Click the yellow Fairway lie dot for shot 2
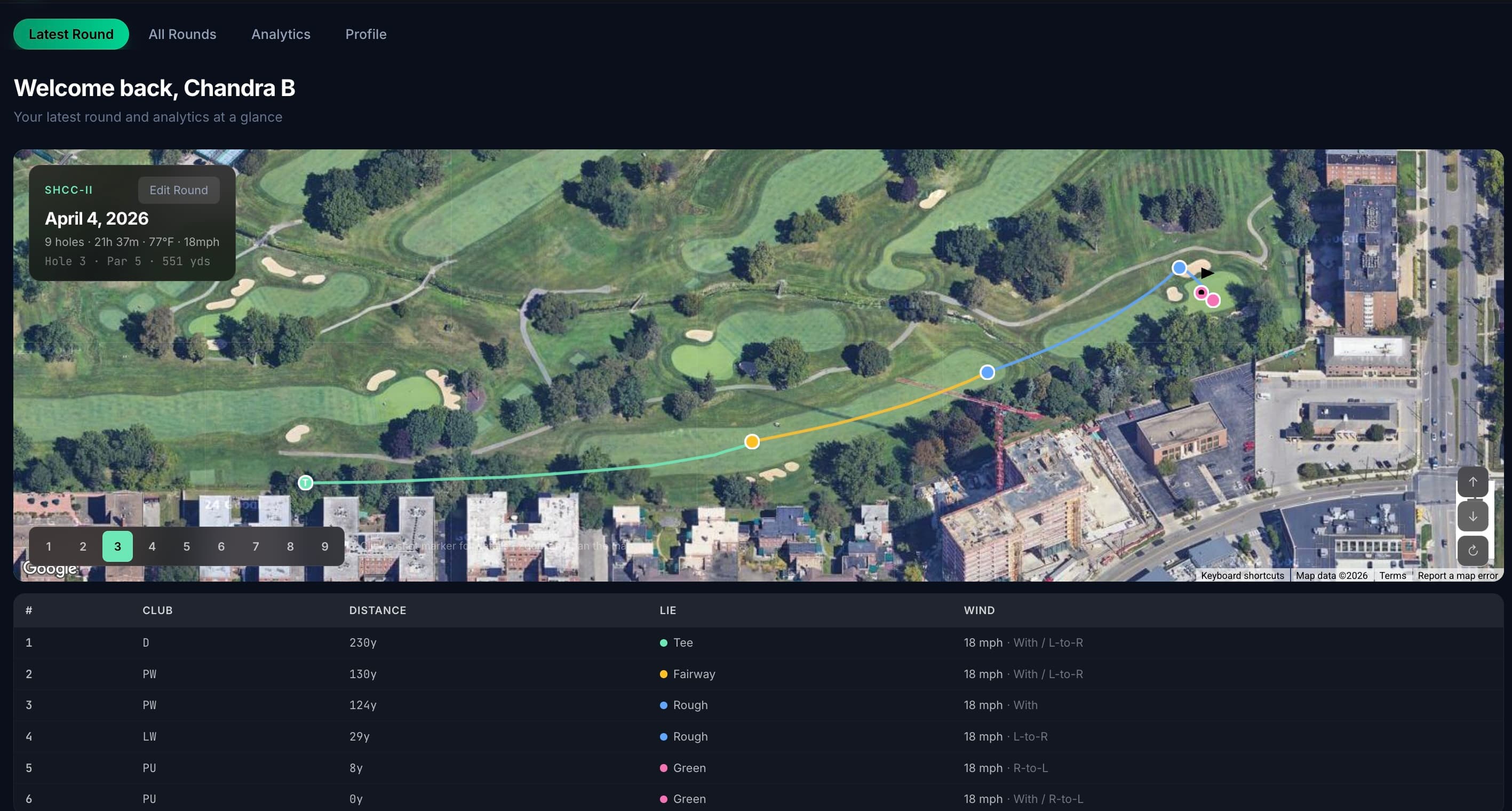 tap(663, 674)
